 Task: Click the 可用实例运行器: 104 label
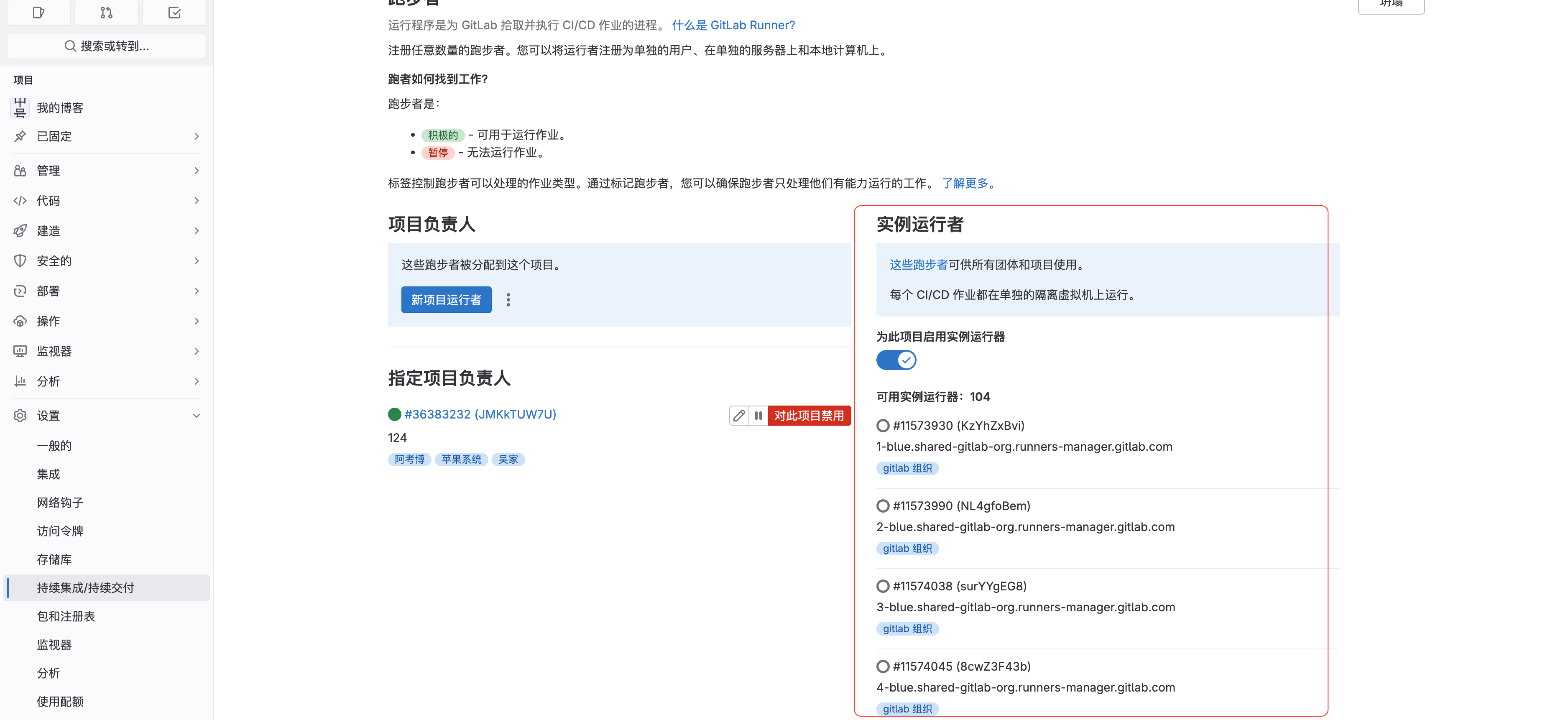[x=933, y=397]
